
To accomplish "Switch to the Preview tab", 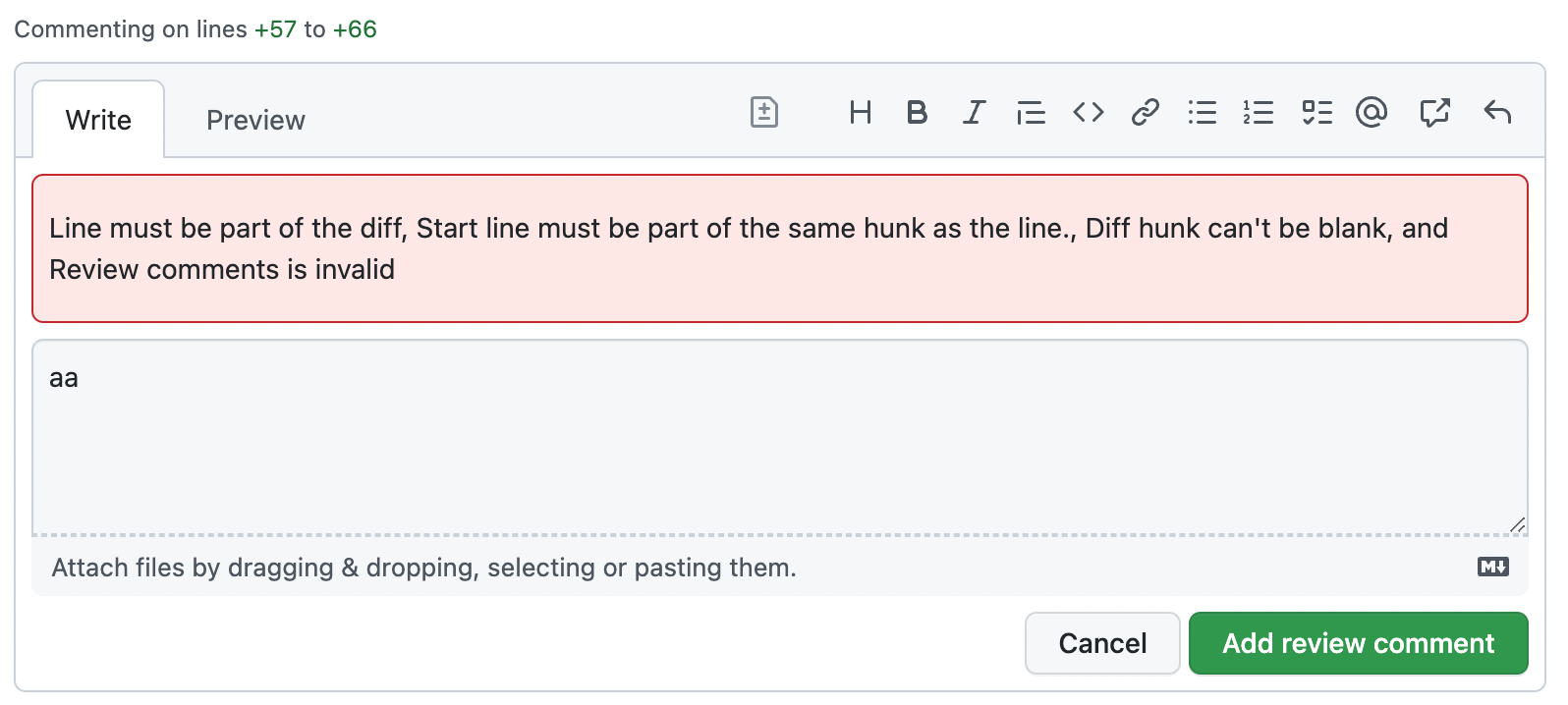I will [255, 120].
